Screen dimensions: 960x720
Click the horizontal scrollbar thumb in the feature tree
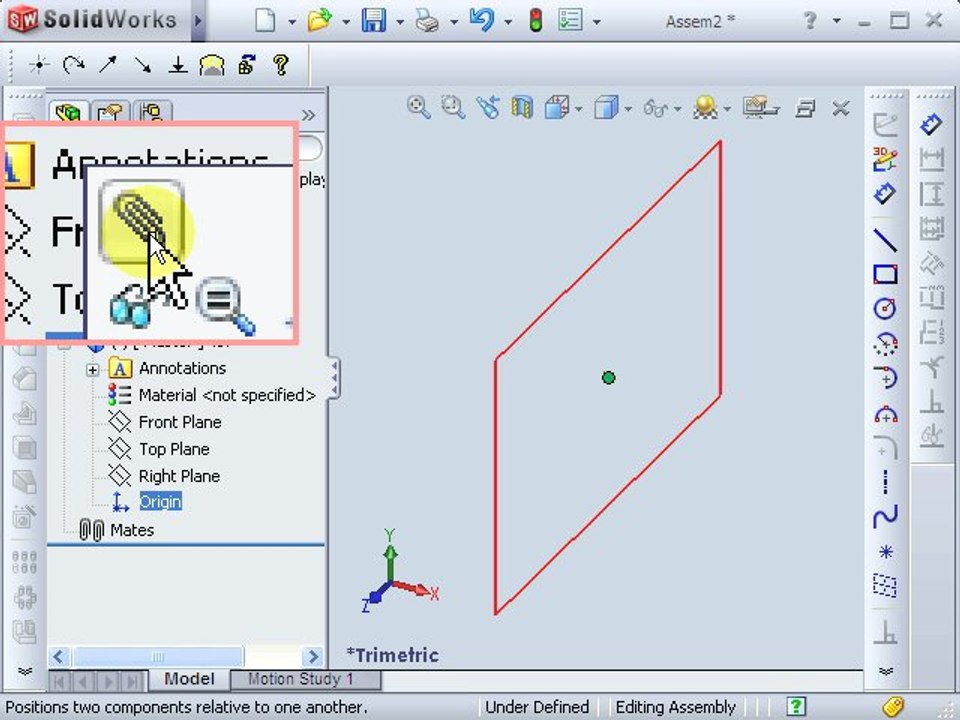click(159, 657)
